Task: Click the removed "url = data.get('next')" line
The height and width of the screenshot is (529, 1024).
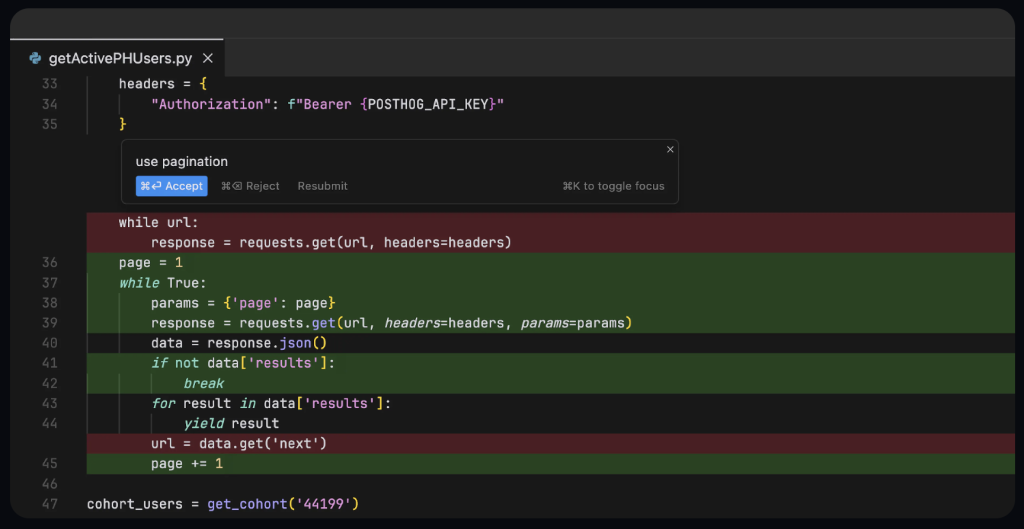Action: (239, 443)
